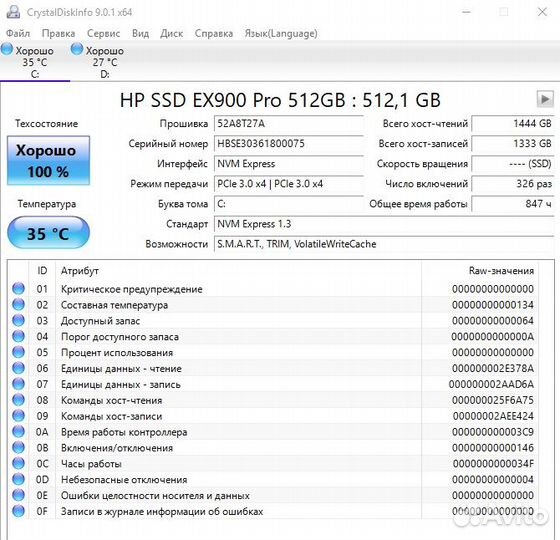Open the Файл menu
Viewport: 560px width, 540px height.
pos(18,34)
